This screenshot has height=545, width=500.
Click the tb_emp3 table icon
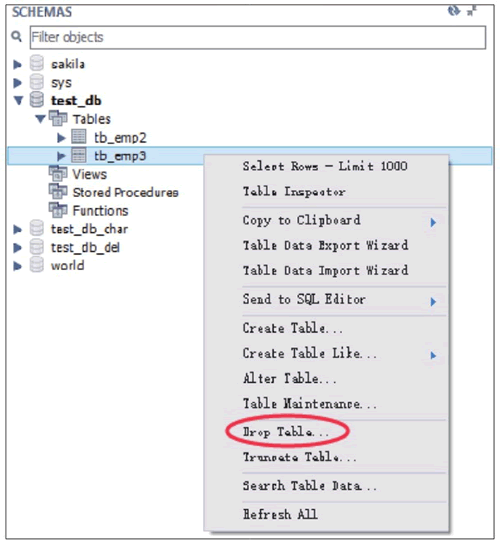tap(79, 155)
